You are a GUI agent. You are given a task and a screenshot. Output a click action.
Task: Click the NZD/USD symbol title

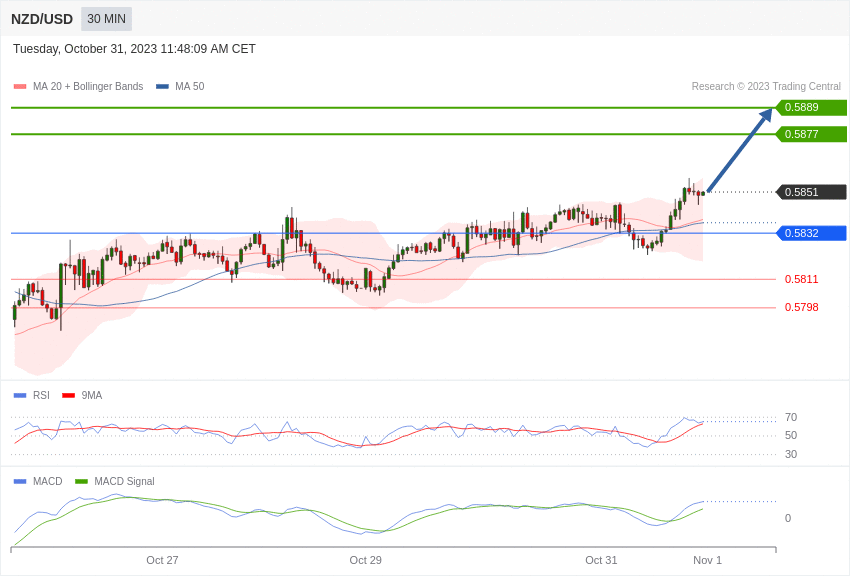click(x=42, y=19)
